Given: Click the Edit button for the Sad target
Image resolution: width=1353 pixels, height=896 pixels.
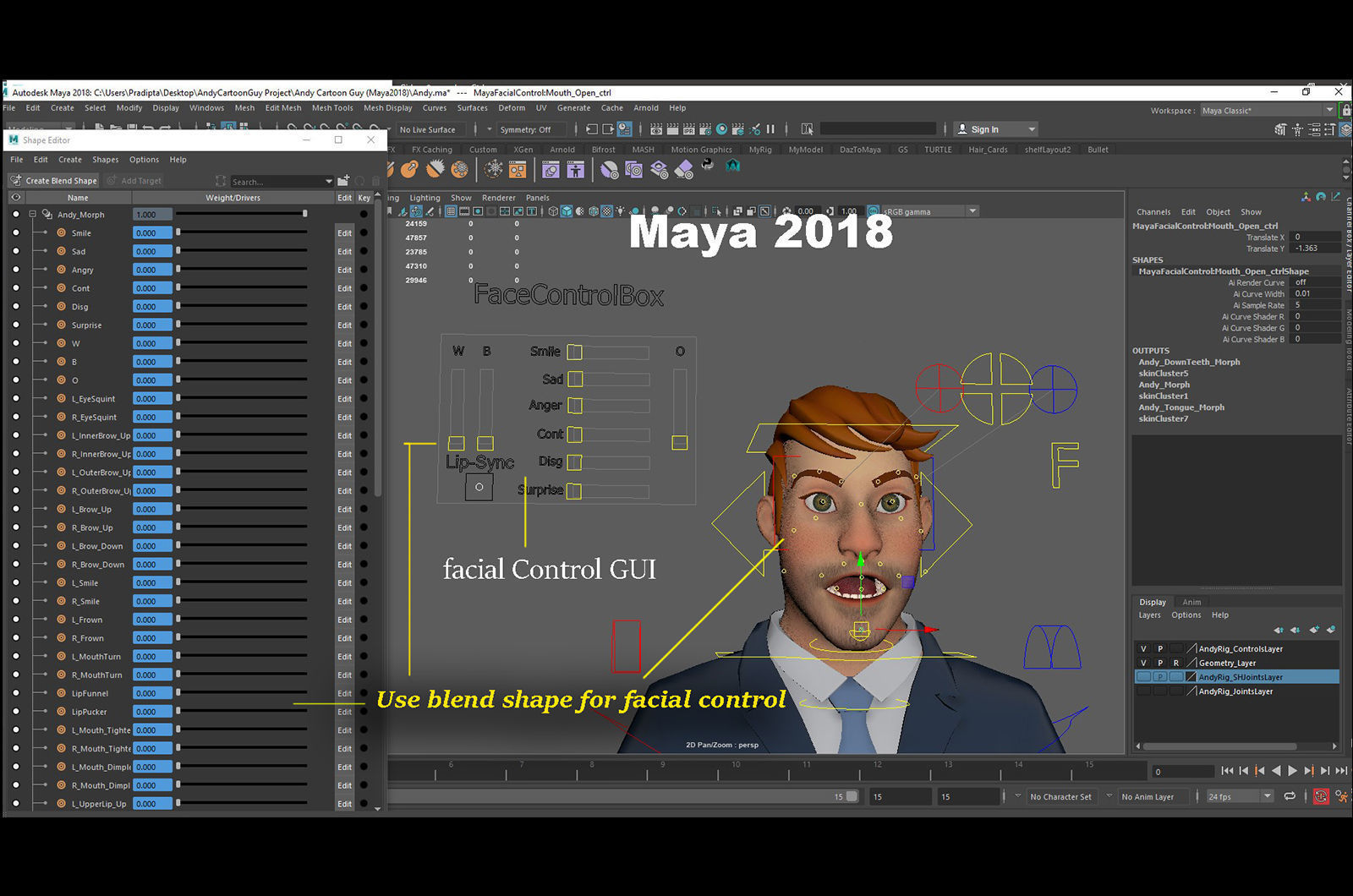Looking at the screenshot, I should (x=344, y=251).
